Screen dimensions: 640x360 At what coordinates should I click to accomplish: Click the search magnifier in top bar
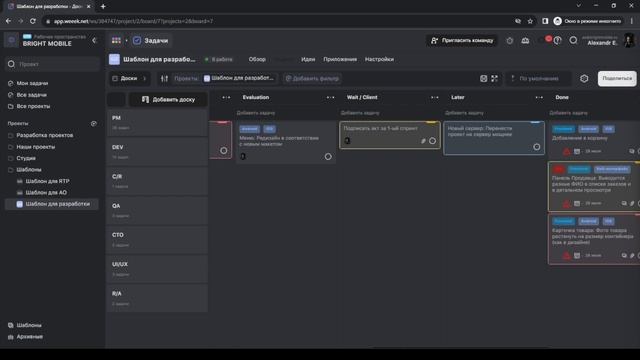pyautogui.click(x=573, y=40)
